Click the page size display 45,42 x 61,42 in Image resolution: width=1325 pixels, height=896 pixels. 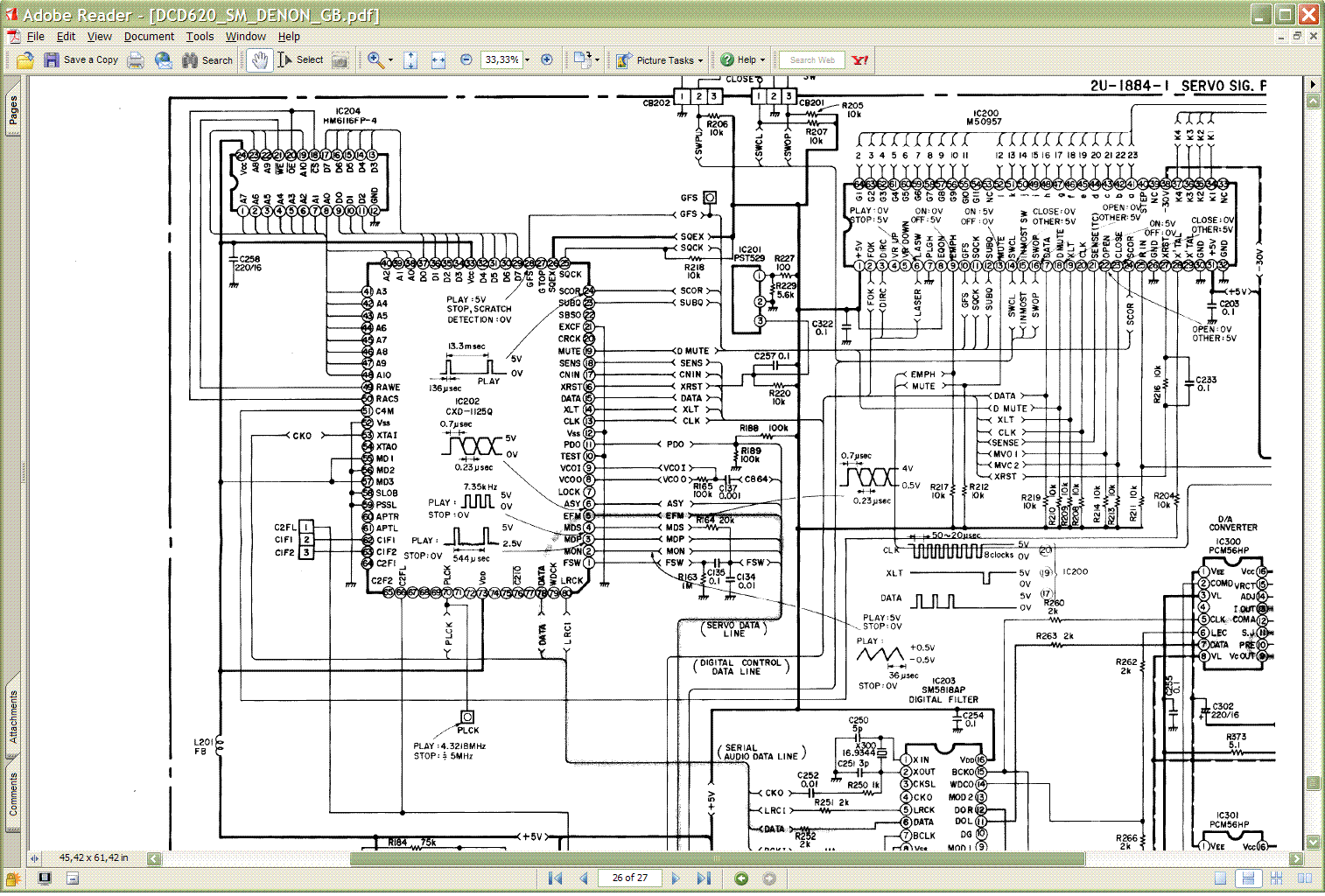click(94, 858)
